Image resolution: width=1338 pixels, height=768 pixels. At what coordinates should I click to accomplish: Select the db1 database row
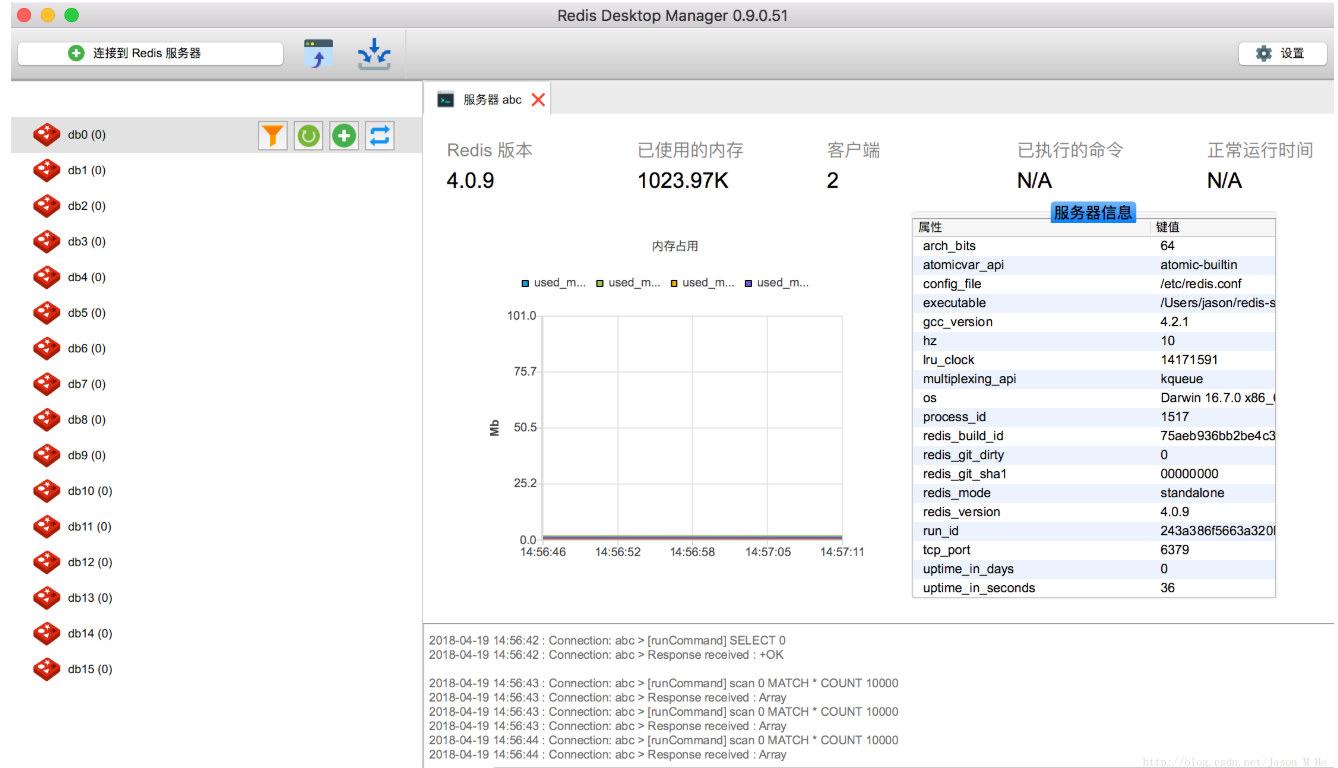coord(217,170)
